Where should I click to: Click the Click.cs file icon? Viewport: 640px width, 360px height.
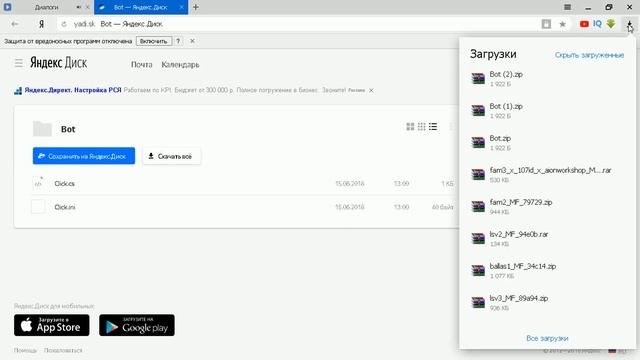[38, 184]
